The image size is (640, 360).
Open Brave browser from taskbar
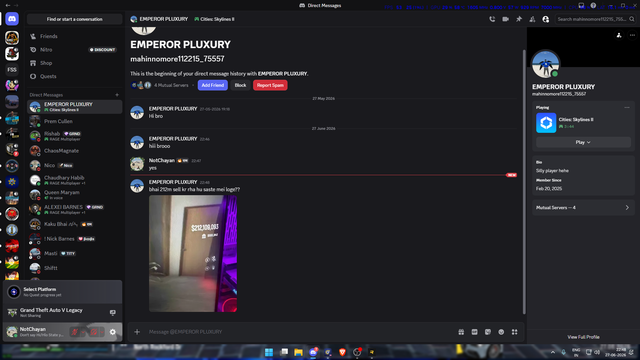(x=342, y=352)
